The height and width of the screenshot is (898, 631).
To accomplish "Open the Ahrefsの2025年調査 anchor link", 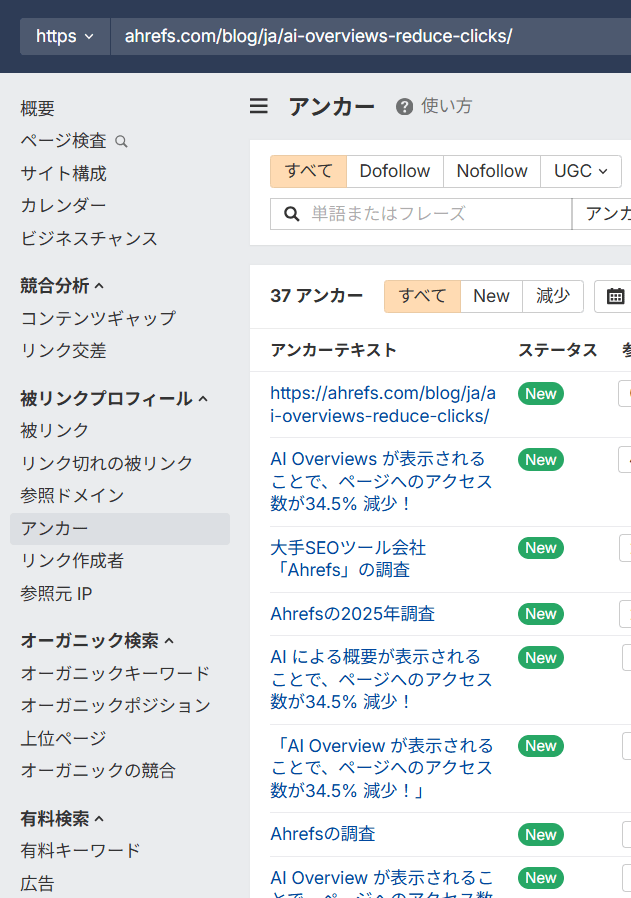I will 352,614.
